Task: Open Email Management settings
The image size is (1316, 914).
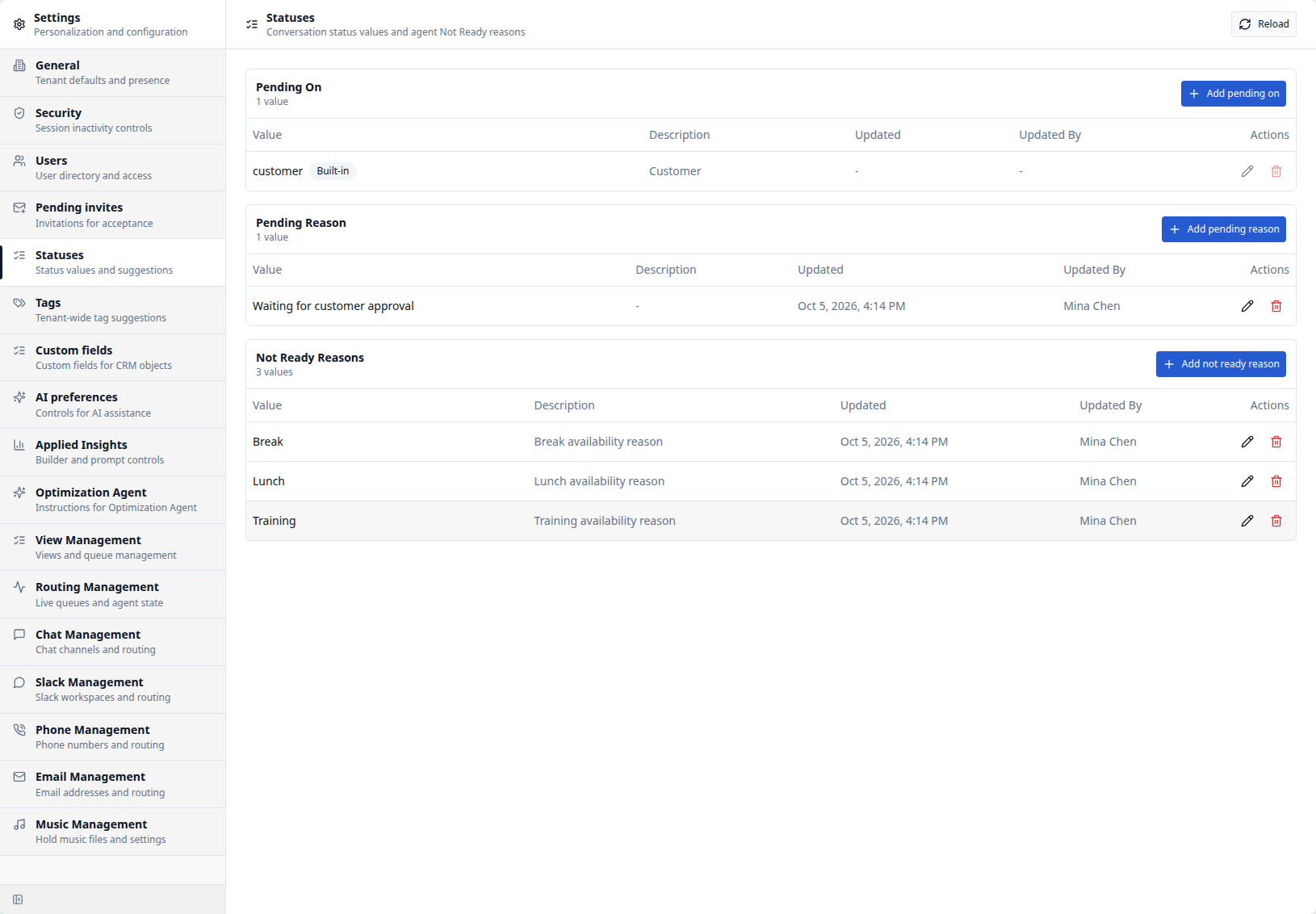Action: coord(113,784)
